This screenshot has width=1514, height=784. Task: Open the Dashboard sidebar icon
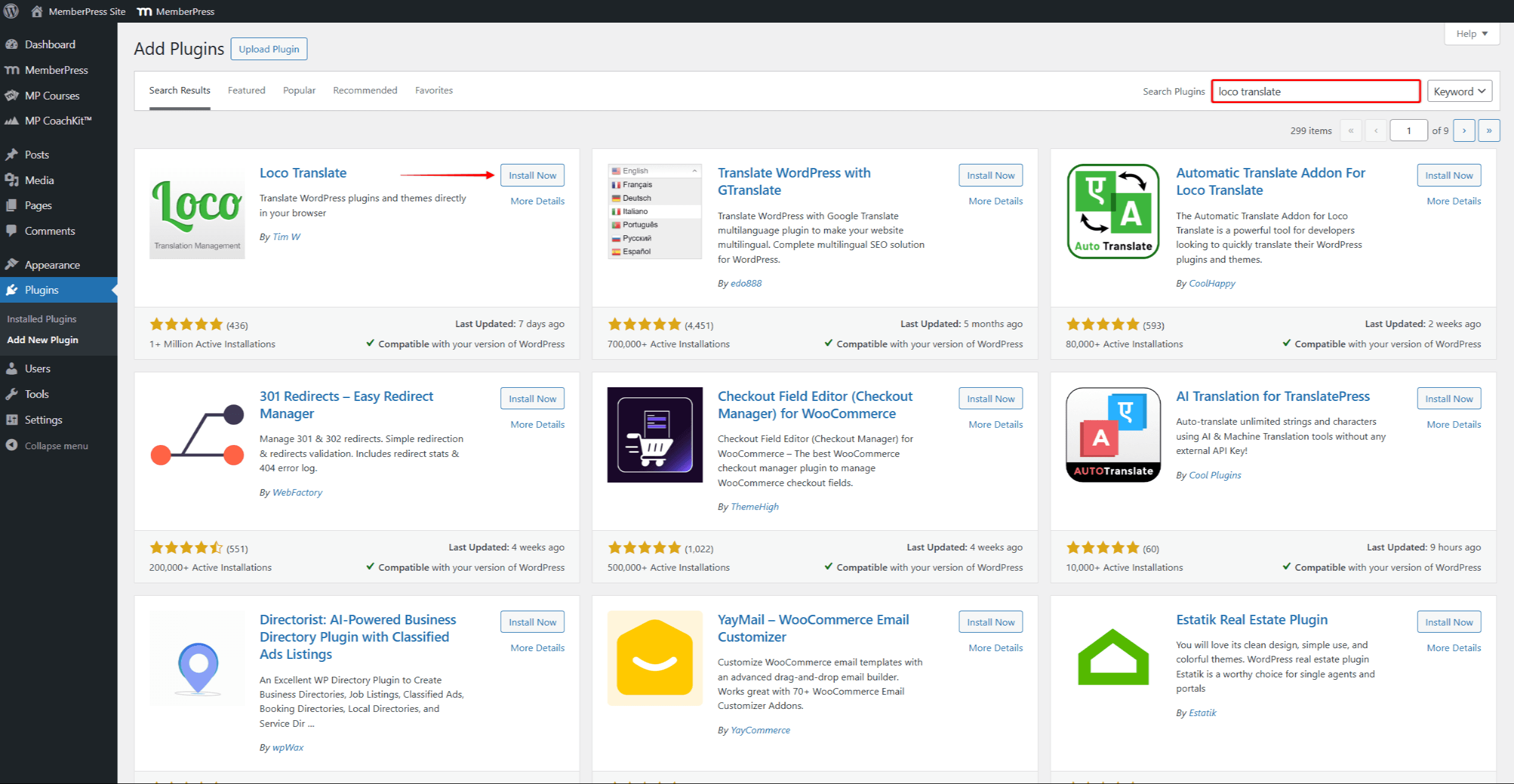[11, 45]
